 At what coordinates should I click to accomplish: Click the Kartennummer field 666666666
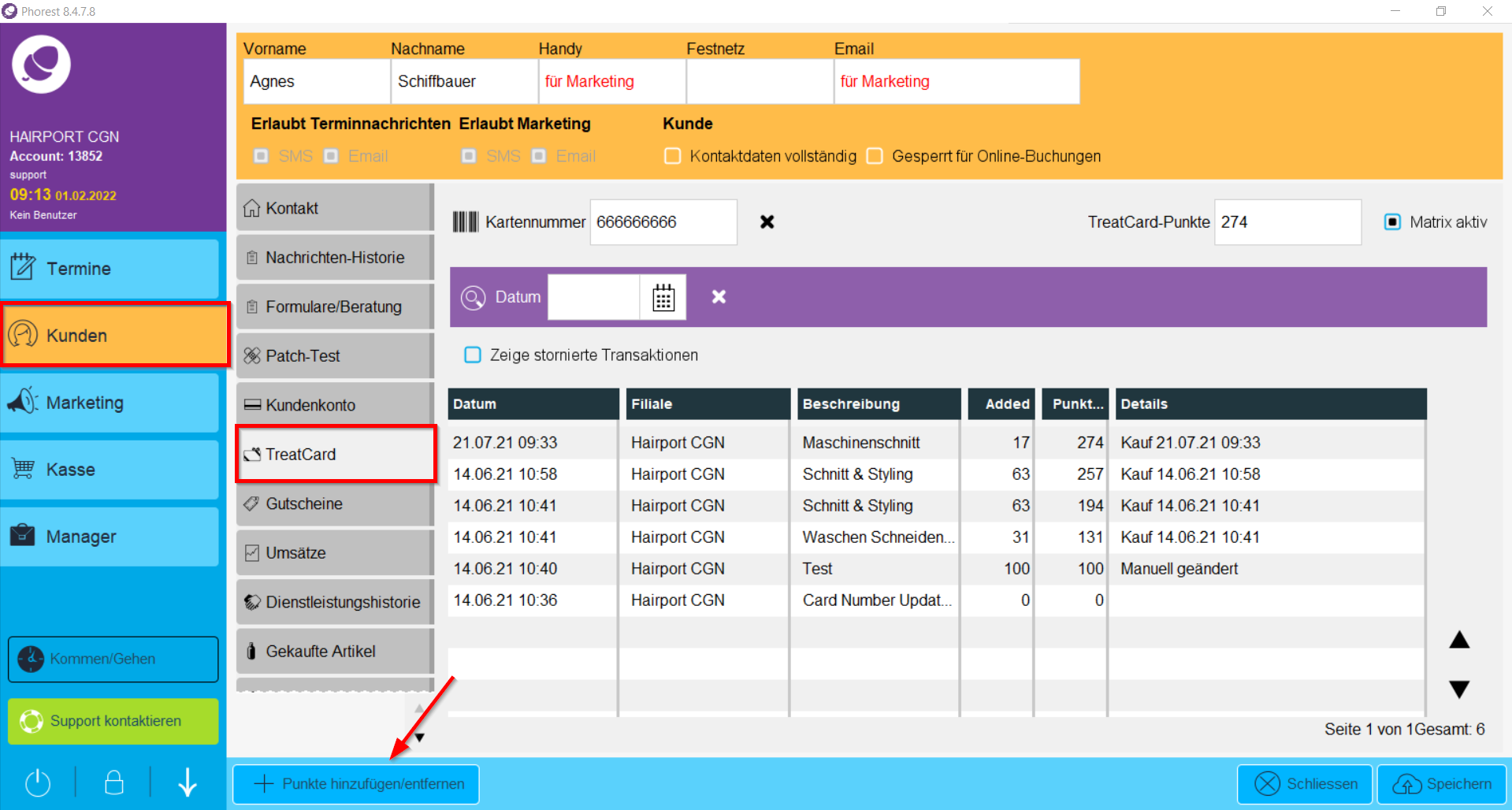click(x=663, y=222)
